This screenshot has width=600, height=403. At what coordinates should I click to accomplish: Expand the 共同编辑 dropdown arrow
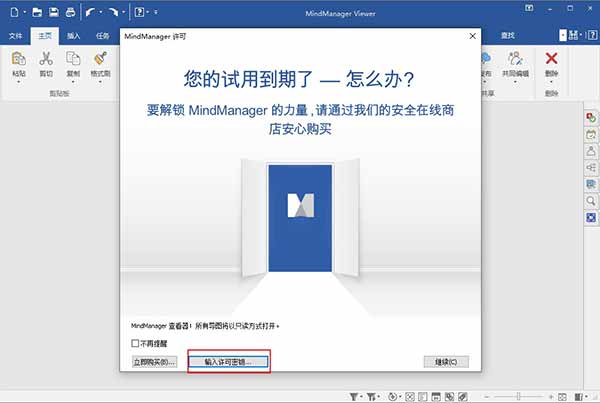point(515,82)
